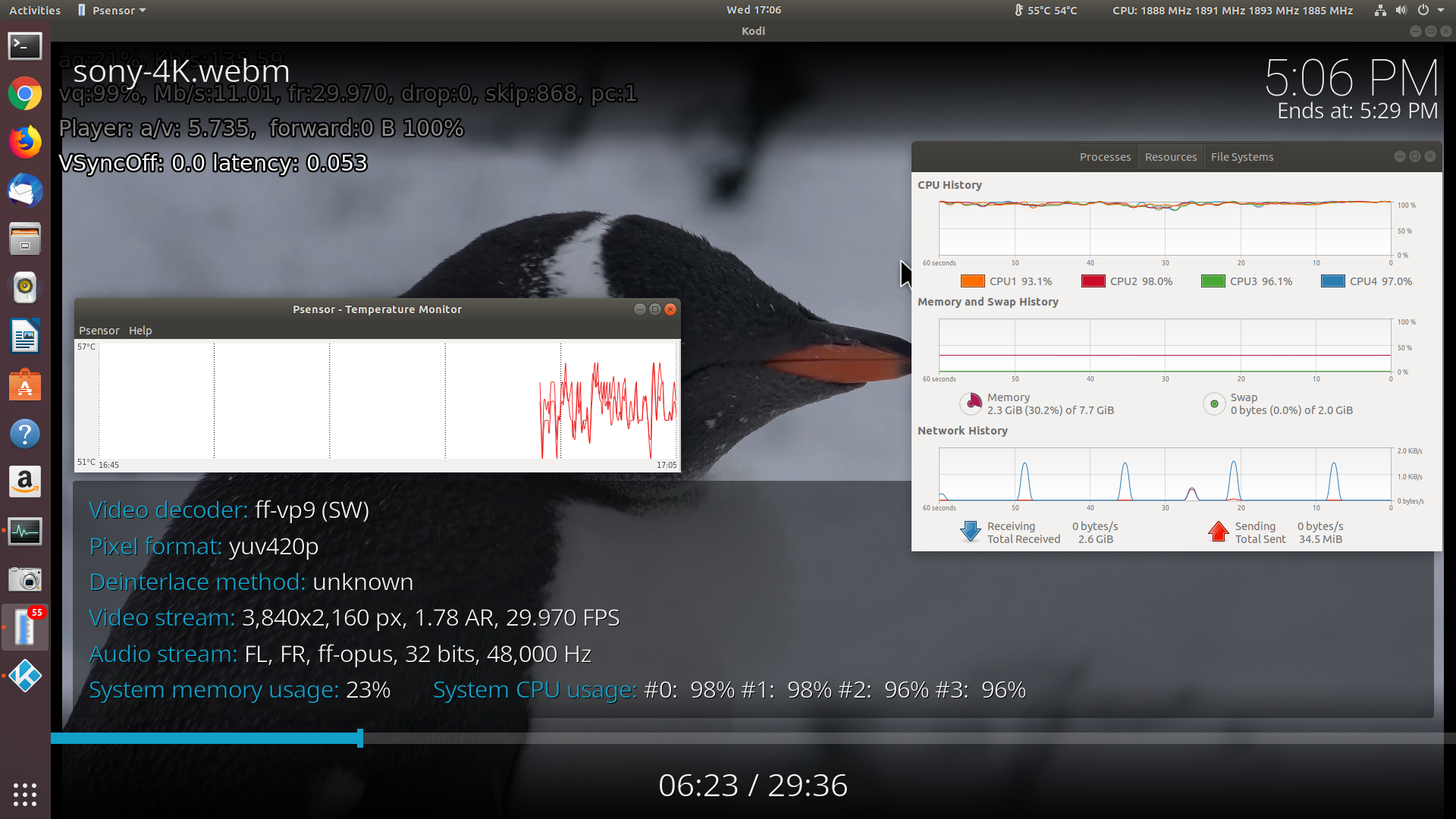The image size is (1456, 819).
Task: Expand the system menu arrow in top bar
Action: 1441,11
